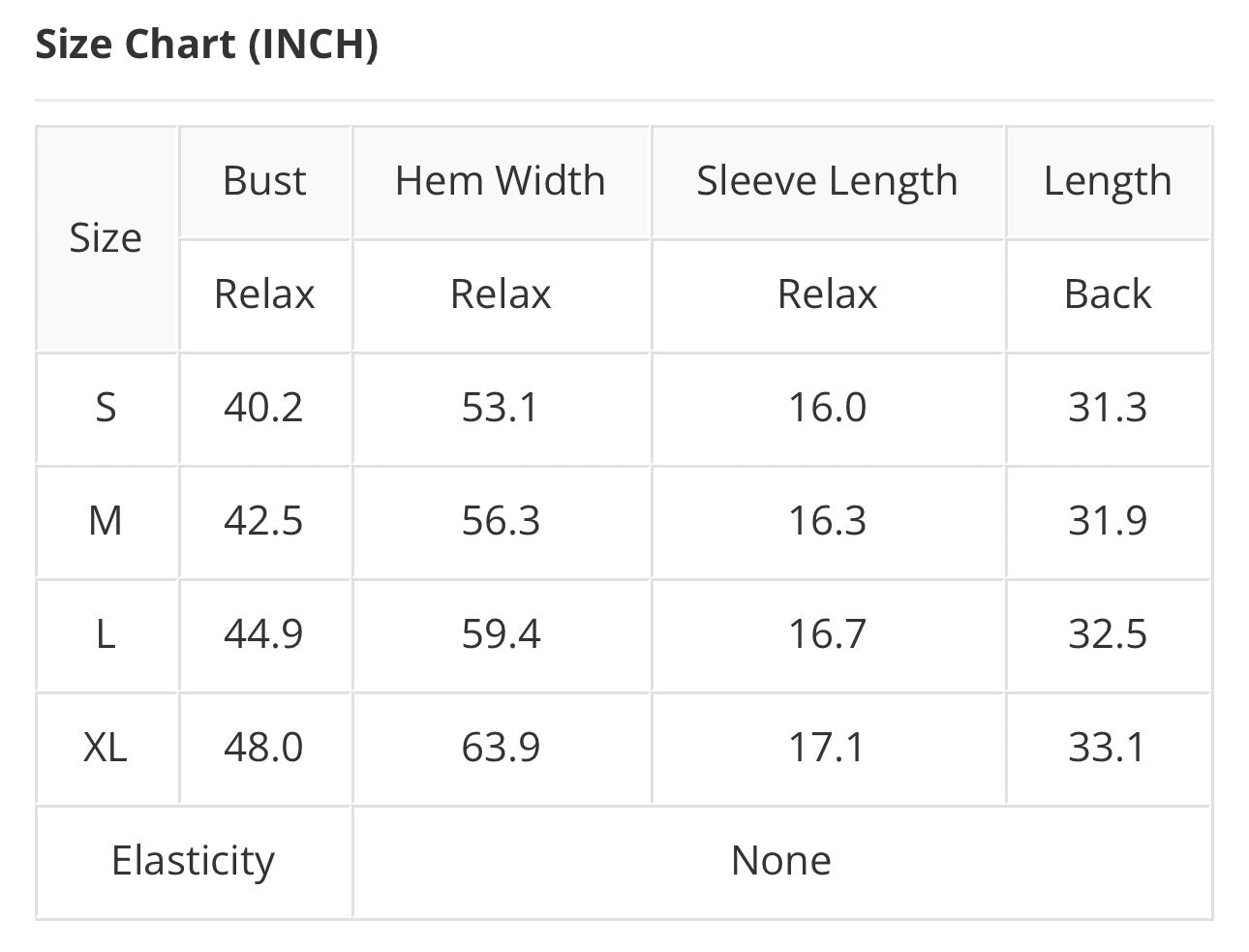Click bust value 48.0 for XL

(x=263, y=747)
